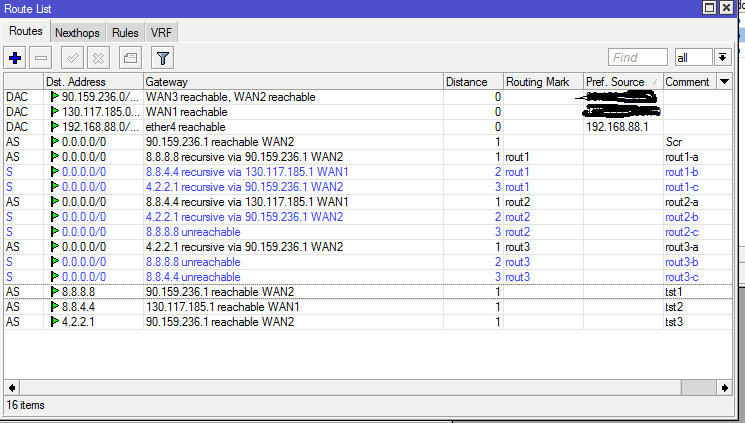Close the Route List window
This screenshot has width=745, height=423.
(726, 8)
